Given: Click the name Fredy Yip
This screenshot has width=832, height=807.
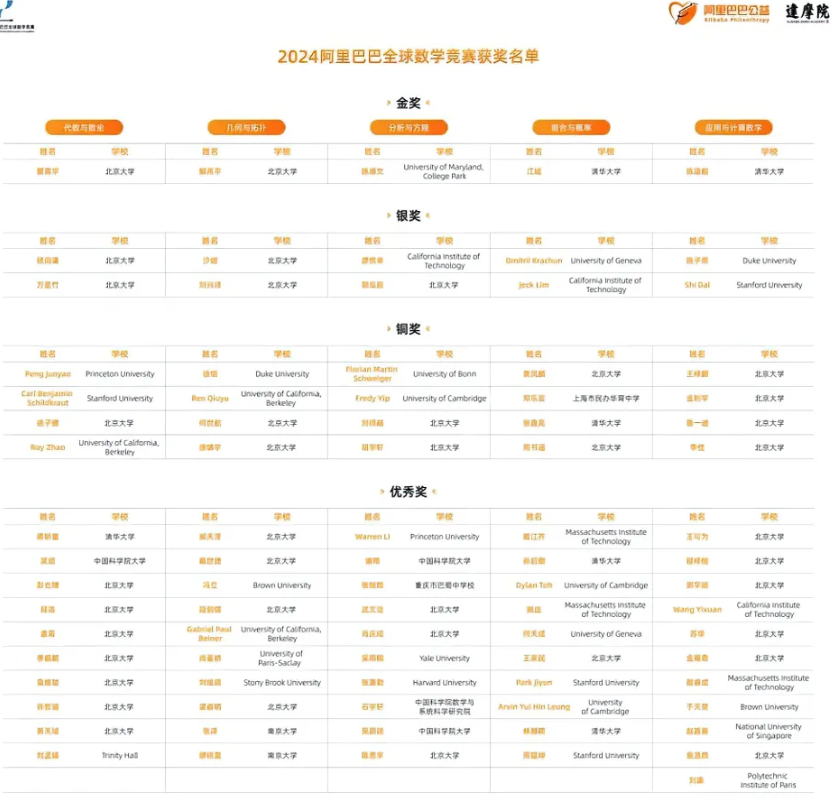Looking at the screenshot, I should [x=372, y=398].
